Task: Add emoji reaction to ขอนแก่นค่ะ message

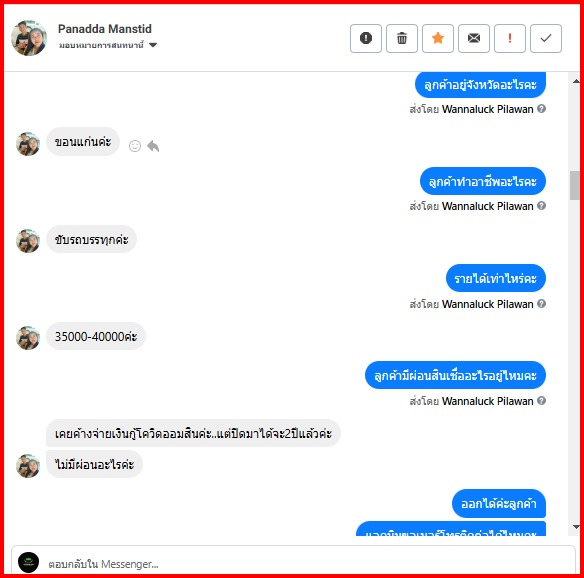Action: tap(135, 146)
